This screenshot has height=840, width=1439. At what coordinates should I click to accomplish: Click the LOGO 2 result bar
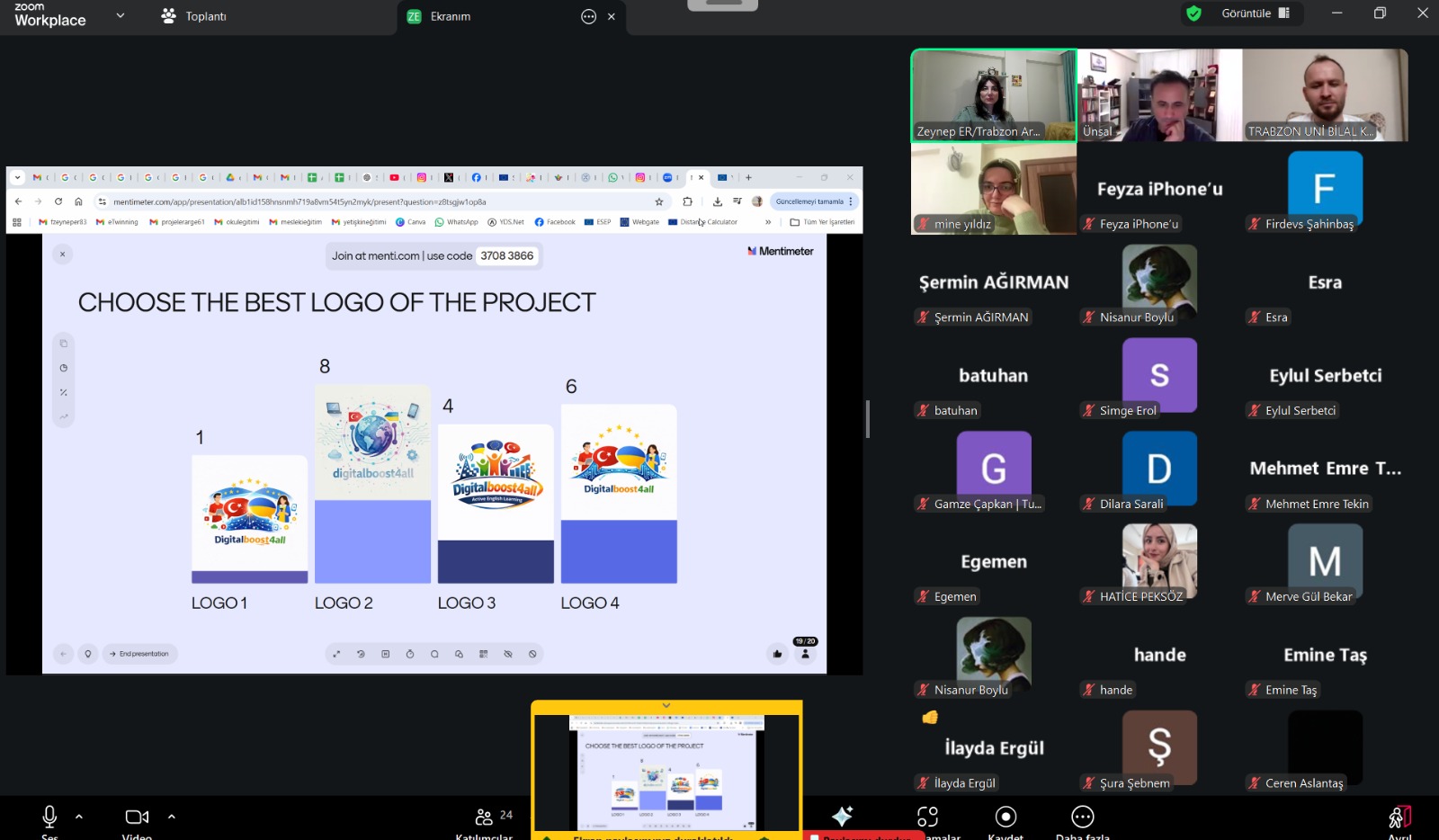[x=372, y=541]
